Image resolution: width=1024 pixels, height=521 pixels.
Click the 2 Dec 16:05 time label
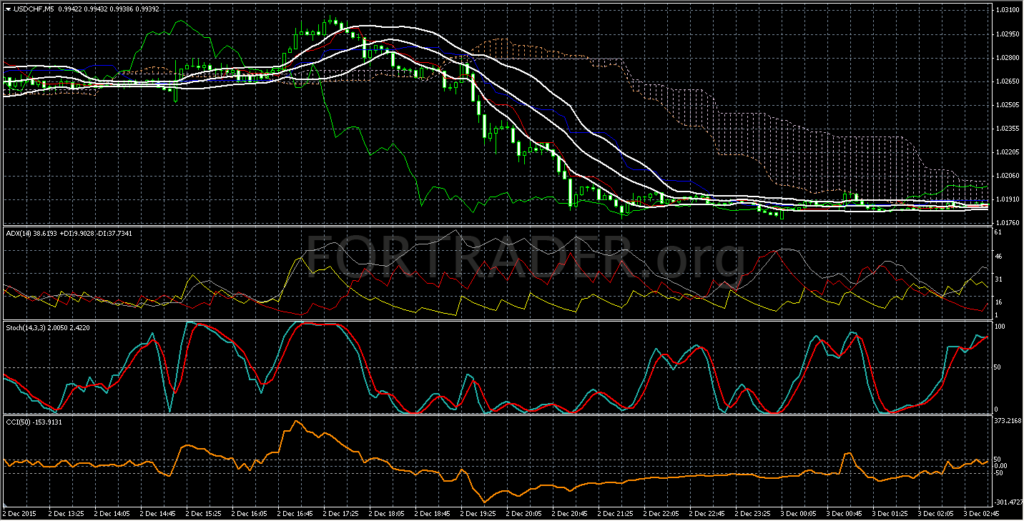click(x=251, y=514)
